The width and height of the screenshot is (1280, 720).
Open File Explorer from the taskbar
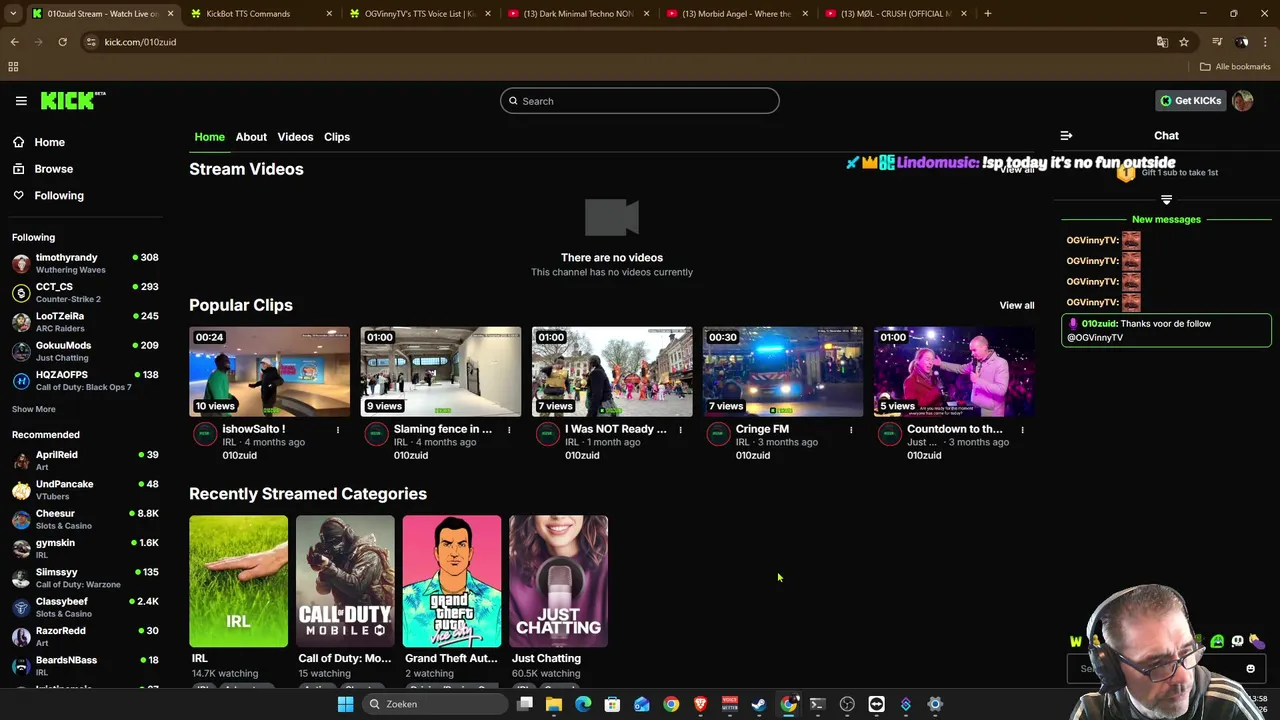tap(554, 704)
